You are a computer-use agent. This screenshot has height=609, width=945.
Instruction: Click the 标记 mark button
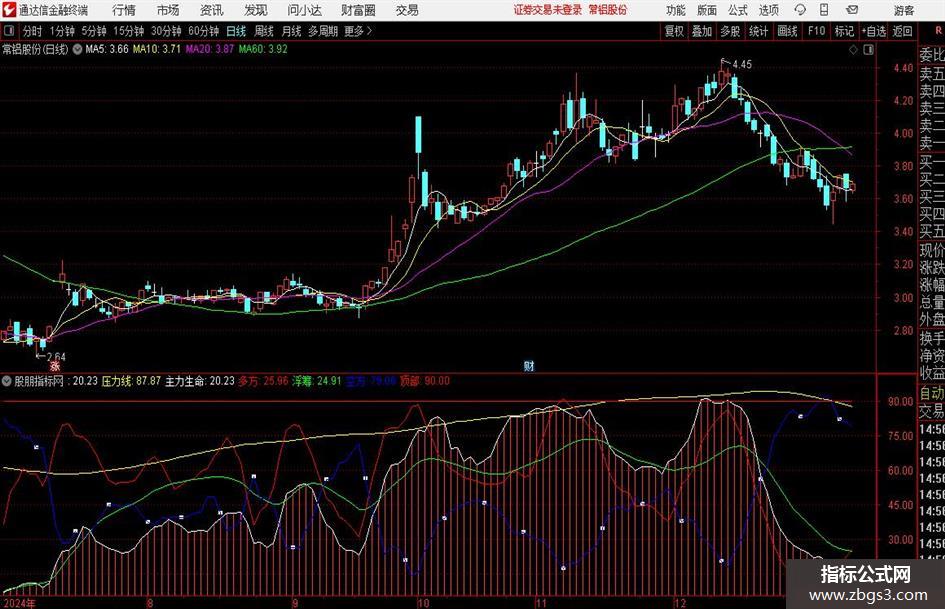click(x=844, y=31)
